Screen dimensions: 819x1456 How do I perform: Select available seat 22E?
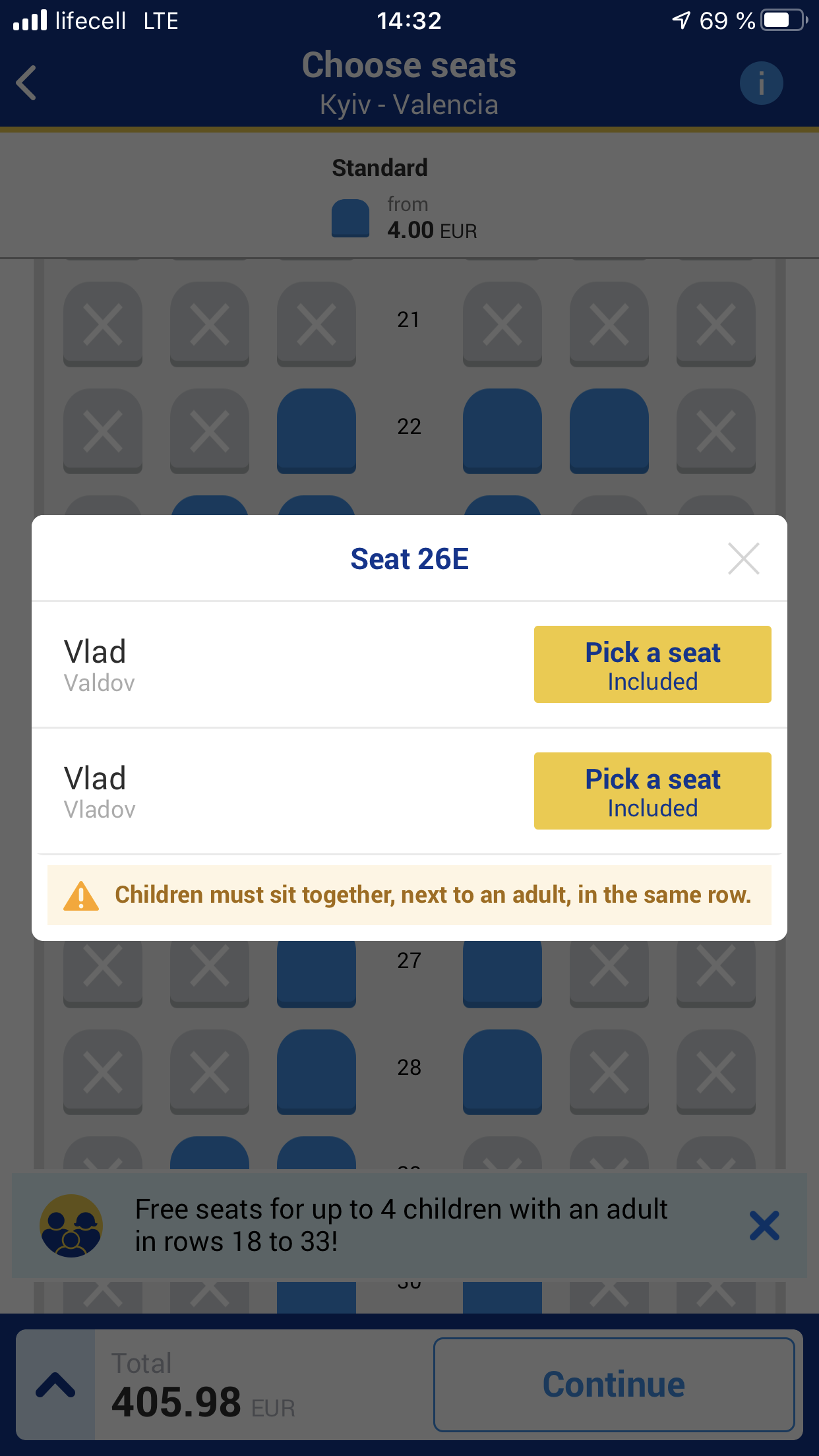point(609,431)
